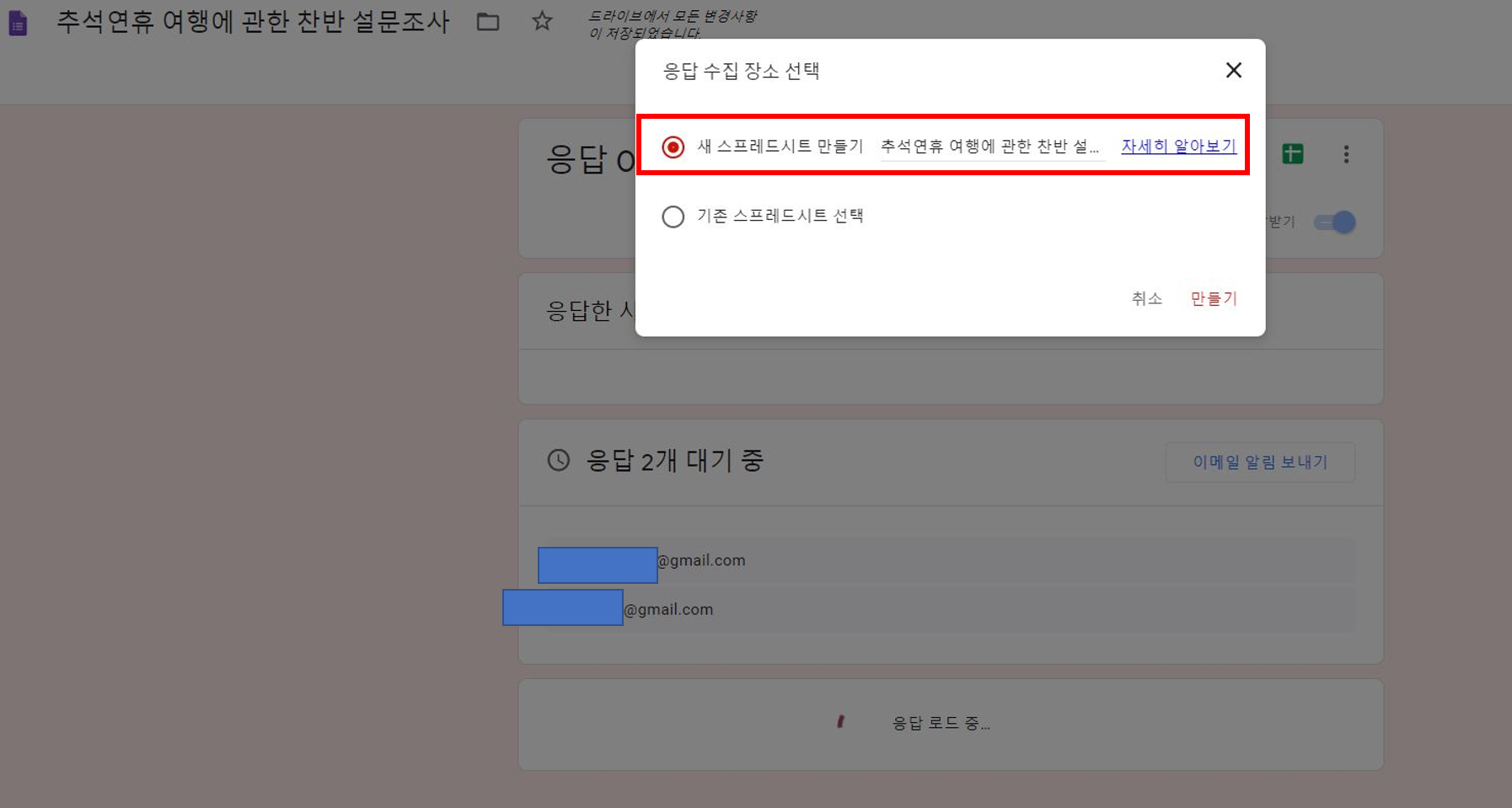Image resolution: width=1512 pixels, height=808 pixels.
Task: Click the 취소 button
Action: pyautogui.click(x=1146, y=298)
